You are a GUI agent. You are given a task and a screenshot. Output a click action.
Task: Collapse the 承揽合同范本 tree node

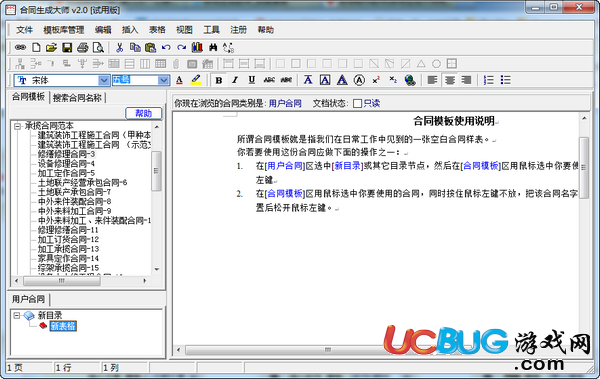(17, 126)
